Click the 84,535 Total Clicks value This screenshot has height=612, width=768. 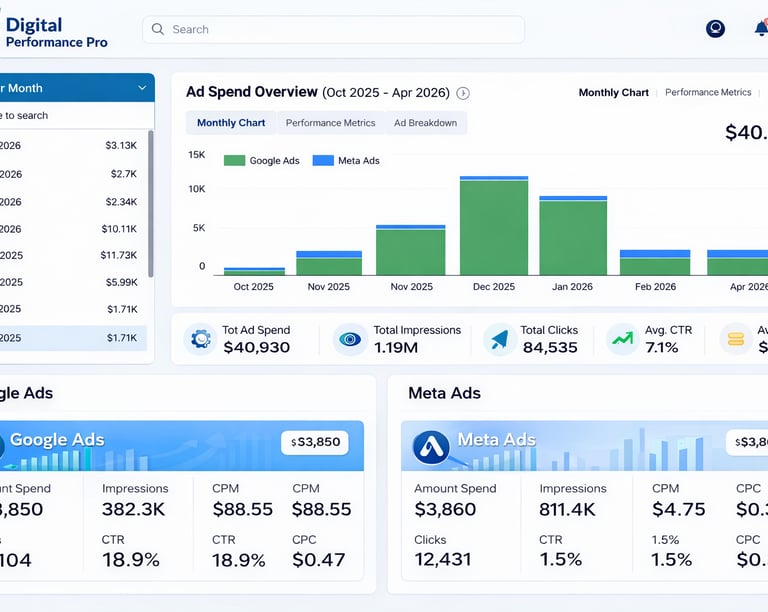(550, 347)
